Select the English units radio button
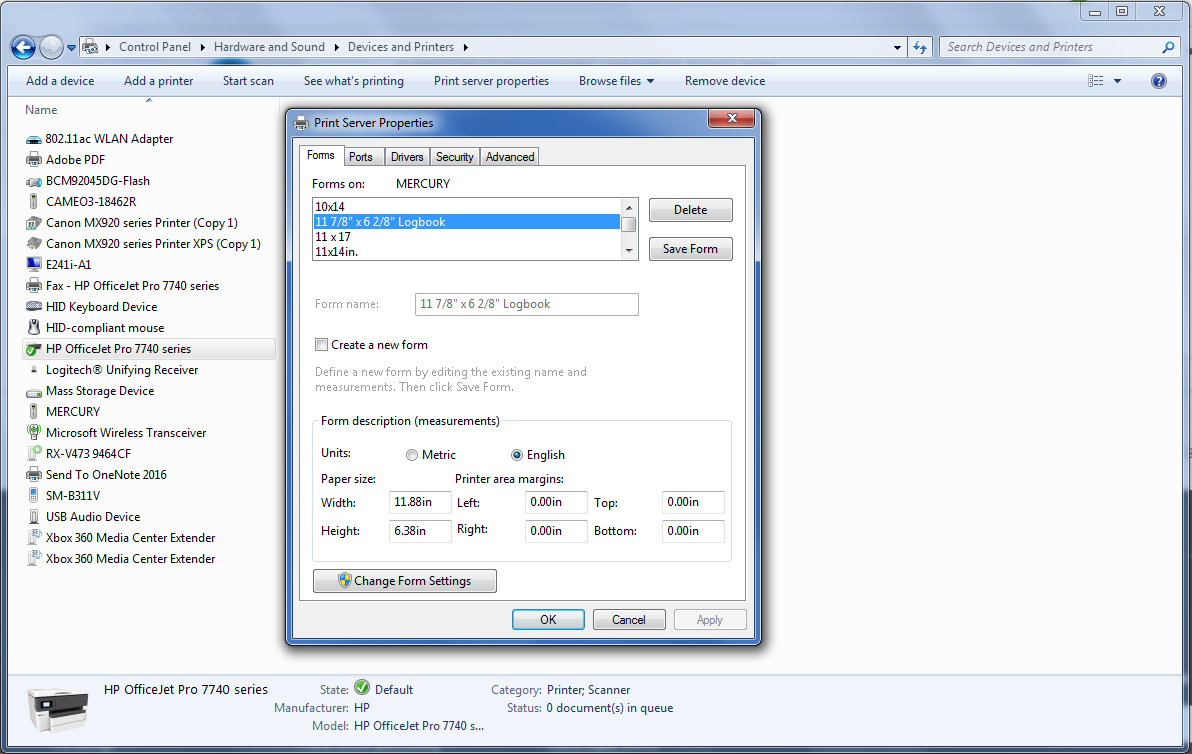 [x=517, y=455]
